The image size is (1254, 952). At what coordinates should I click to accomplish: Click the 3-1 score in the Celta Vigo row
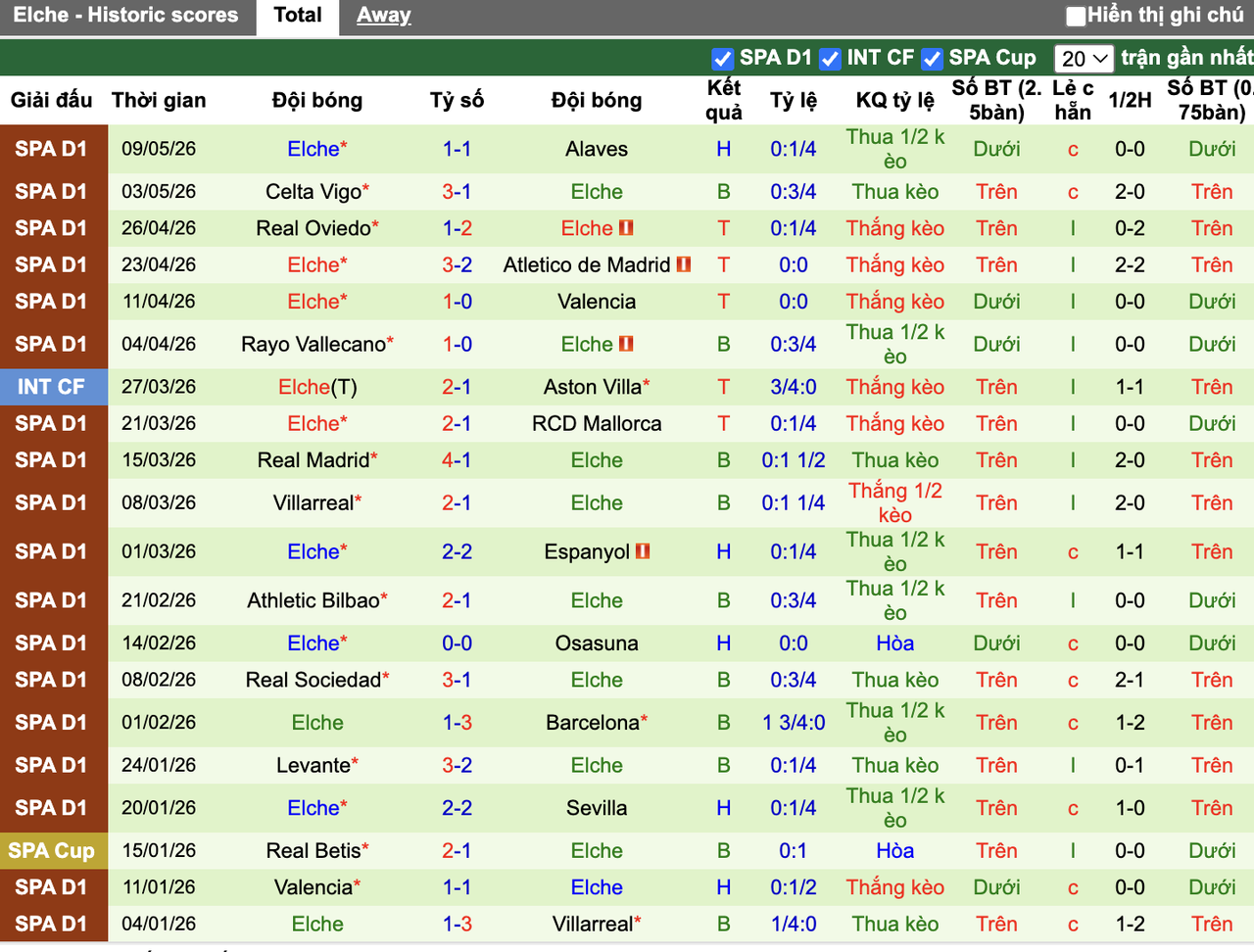click(x=457, y=192)
